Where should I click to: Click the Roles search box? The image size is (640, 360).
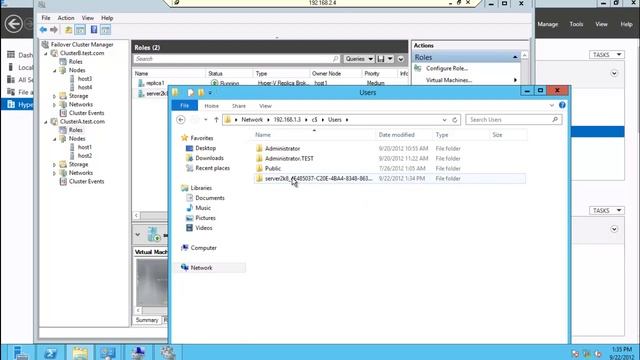point(236,59)
